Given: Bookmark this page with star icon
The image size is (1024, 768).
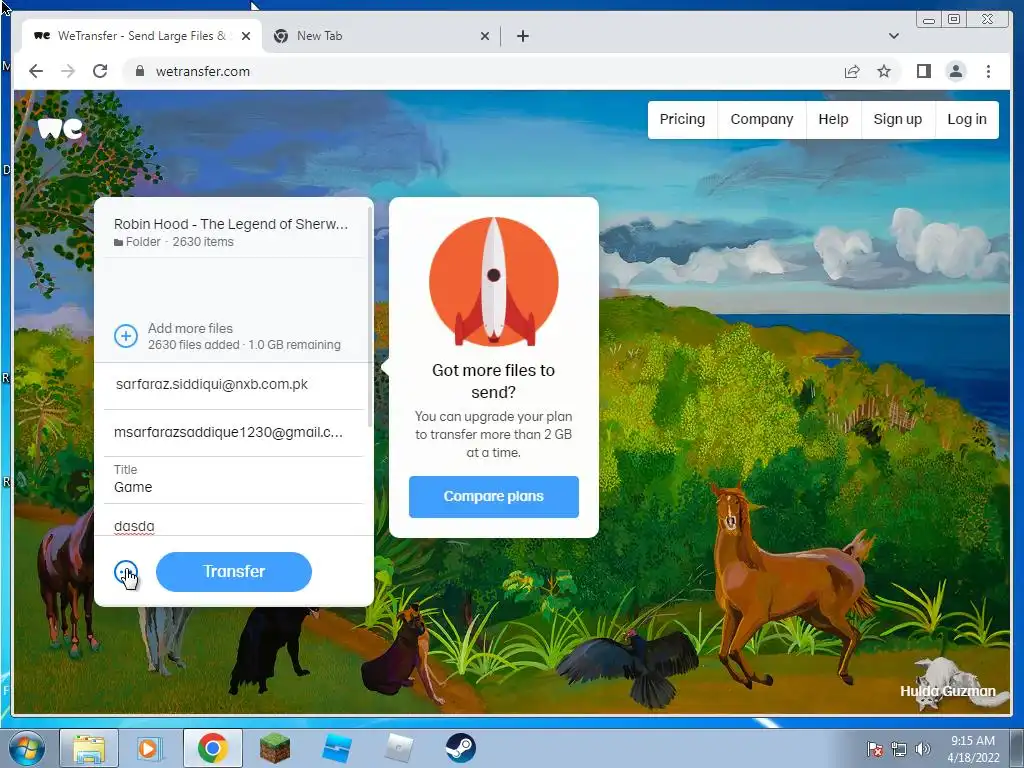Looking at the screenshot, I should click(884, 71).
